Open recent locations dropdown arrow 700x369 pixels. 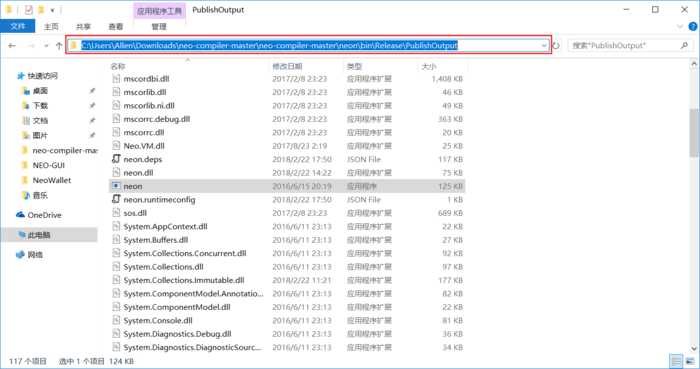pos(46,46)
